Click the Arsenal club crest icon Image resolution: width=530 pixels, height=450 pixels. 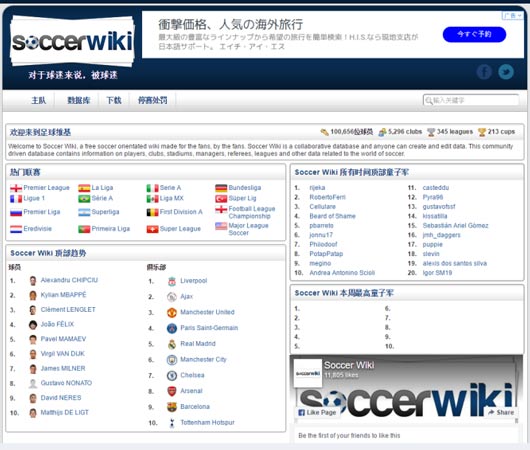pos(172,391)
